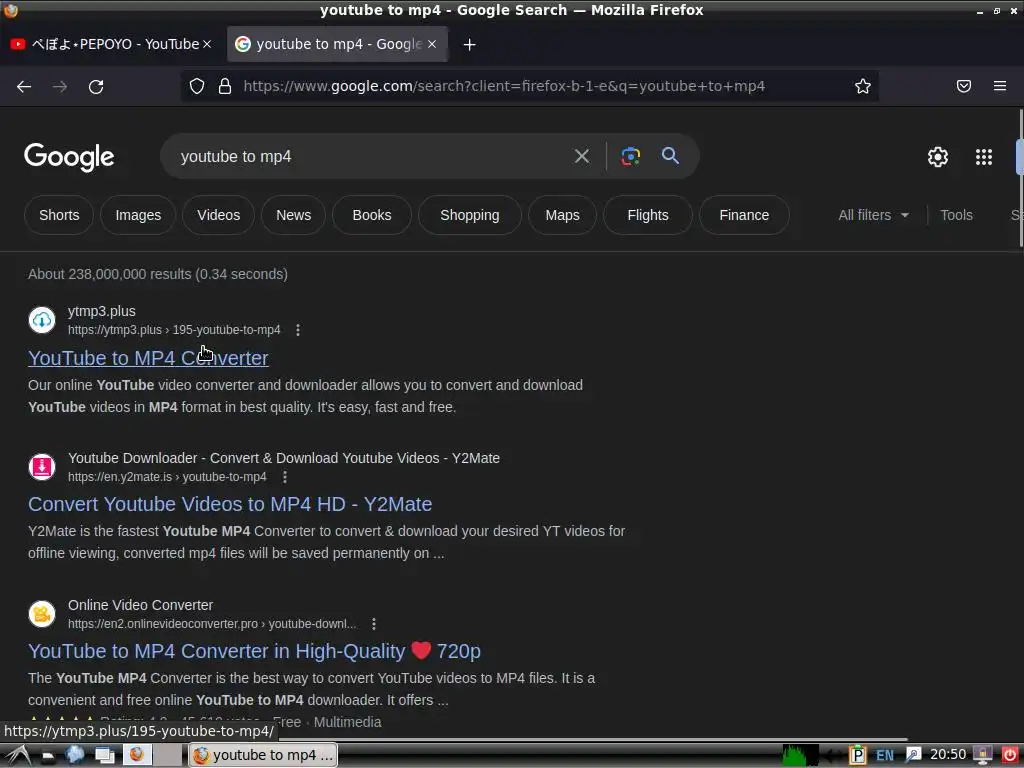Close the youtube to mp4 Google tab
This screenshot has width=1024, height=768.
432,44
